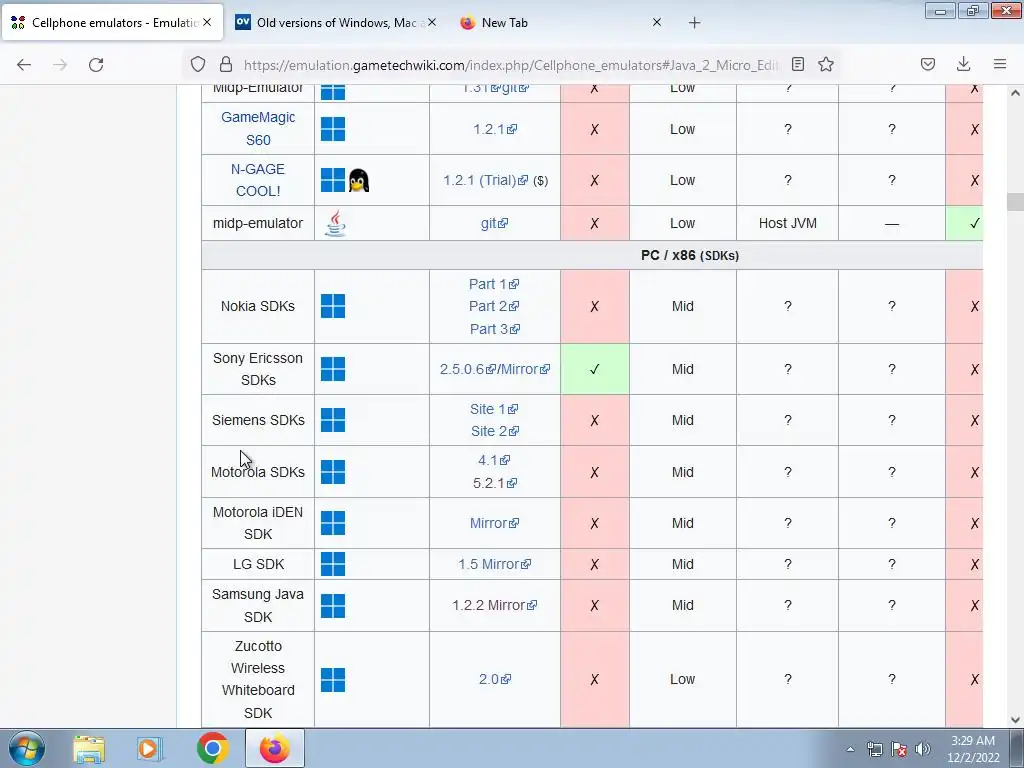Click Windows icon in GameMagic S60 row
The height and width of the screenshot is (768, 1024).
333,129
